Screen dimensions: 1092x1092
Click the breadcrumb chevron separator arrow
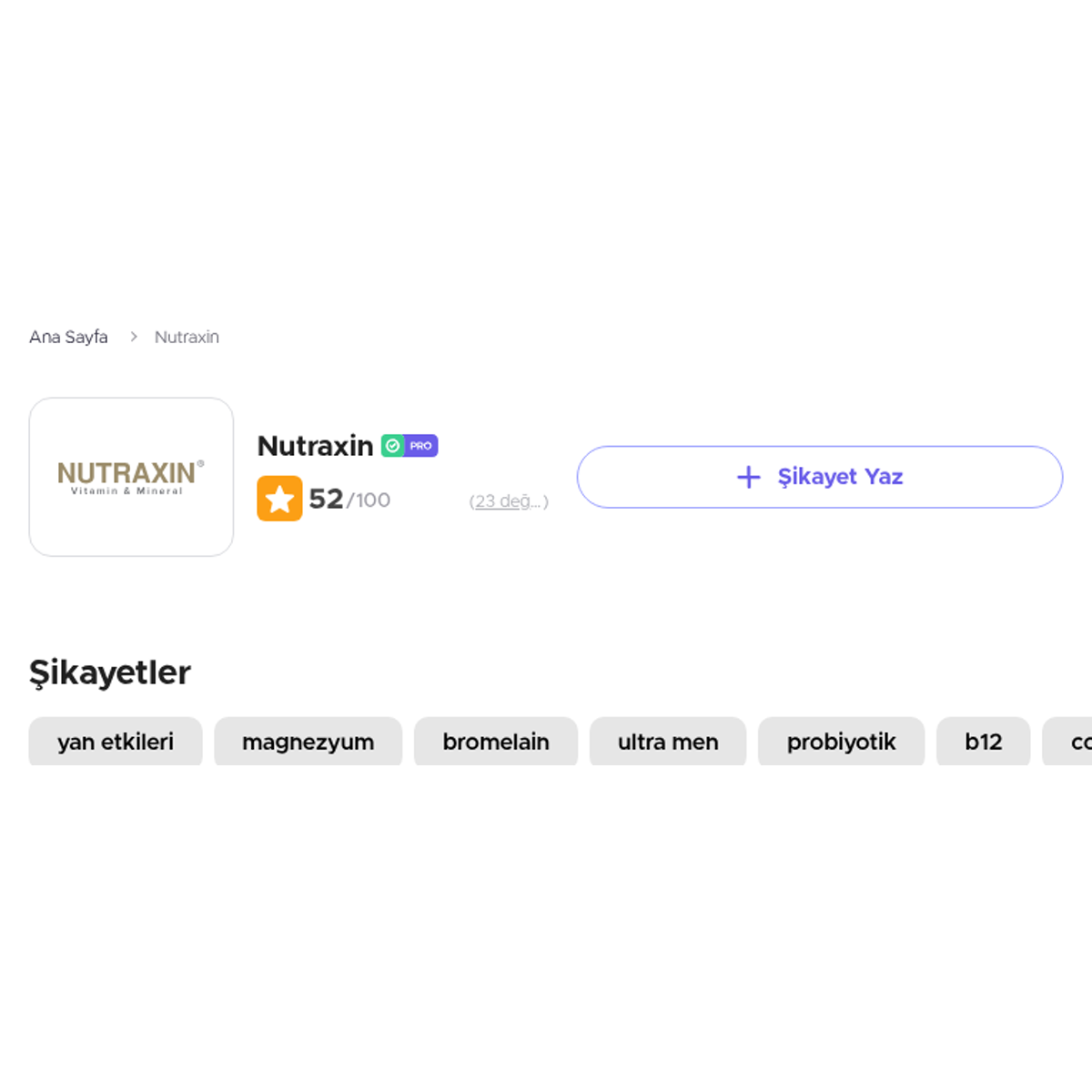pos(134,337)
